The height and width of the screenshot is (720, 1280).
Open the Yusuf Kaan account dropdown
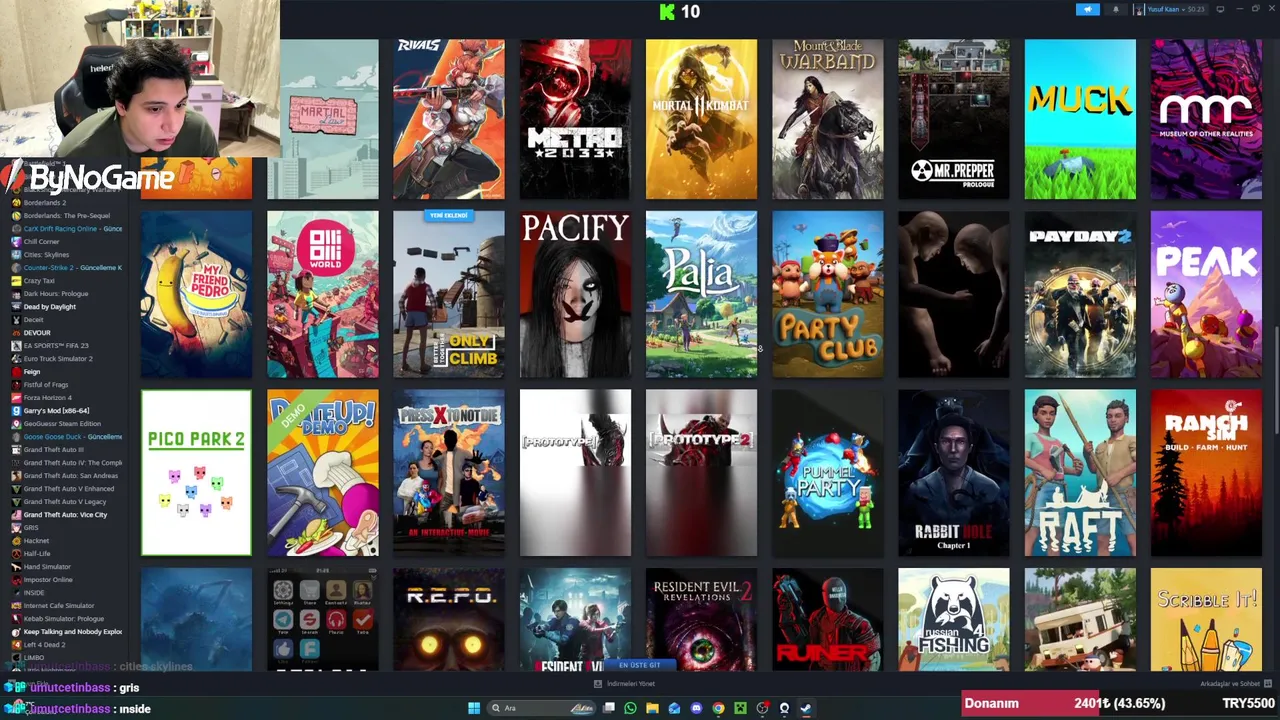tap(1172, 10)
